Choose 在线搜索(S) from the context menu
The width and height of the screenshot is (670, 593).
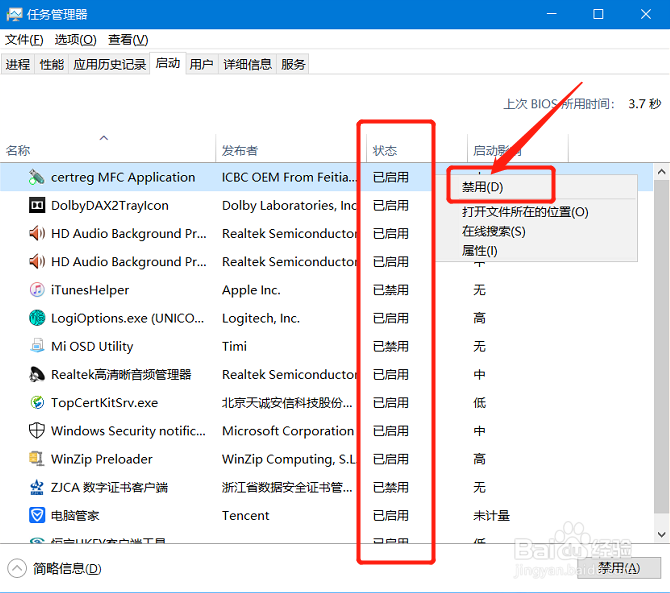coord(536,231)
